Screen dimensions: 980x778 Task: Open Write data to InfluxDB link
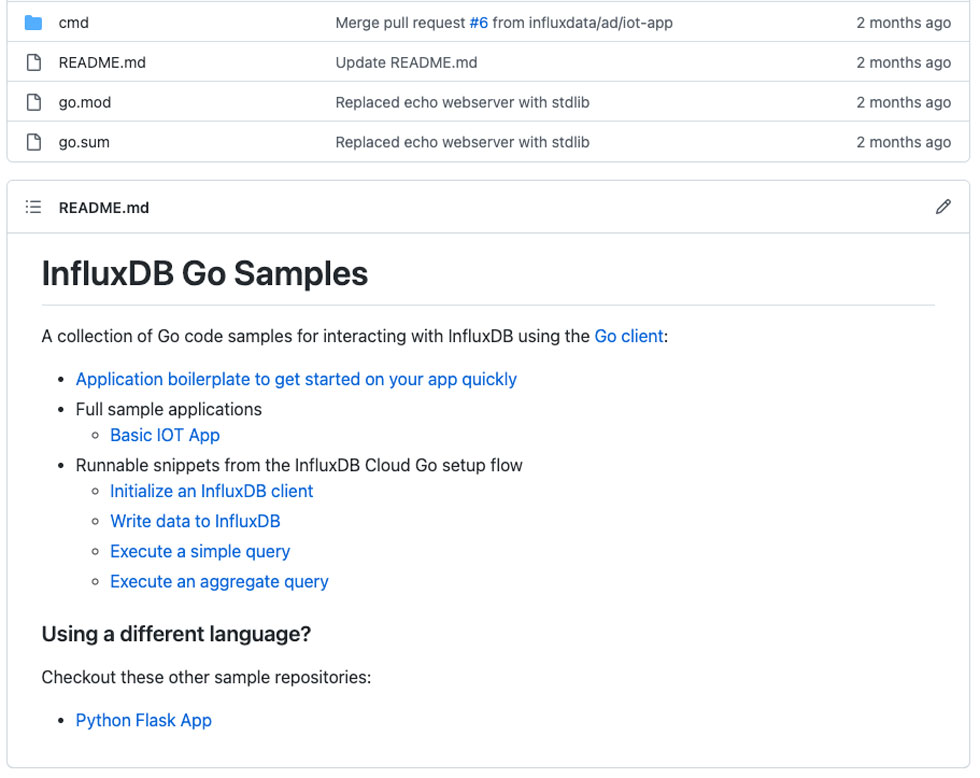click(x=195, y=521)
